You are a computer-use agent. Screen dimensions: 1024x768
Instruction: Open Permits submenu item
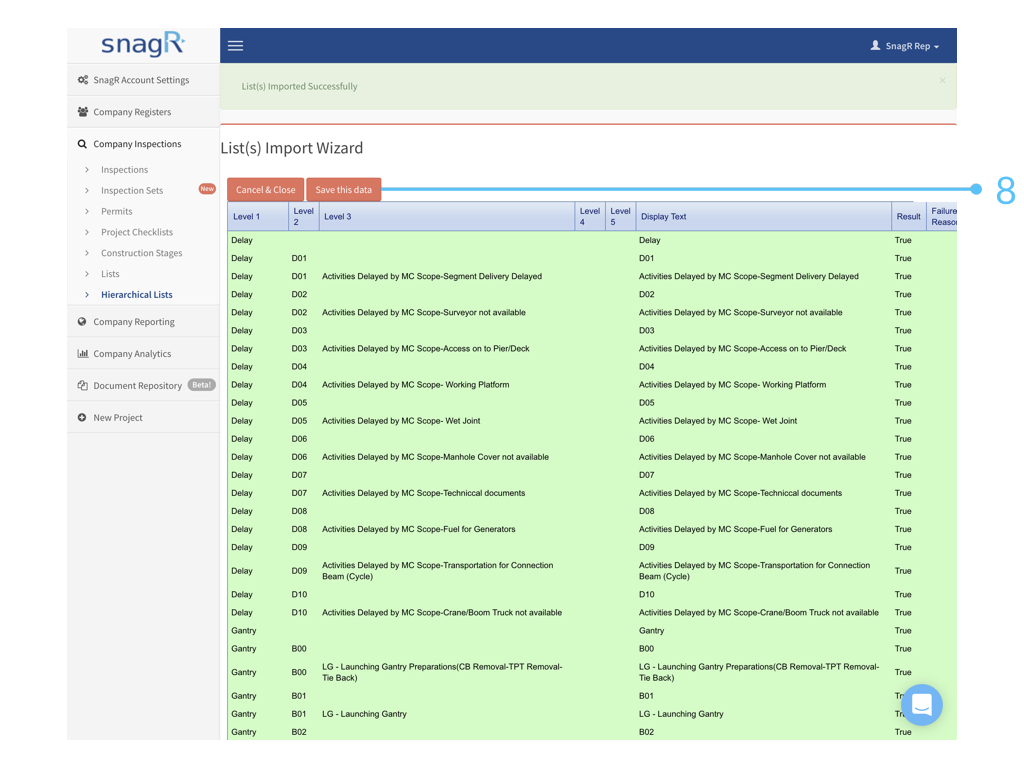[x=116, y=212]
